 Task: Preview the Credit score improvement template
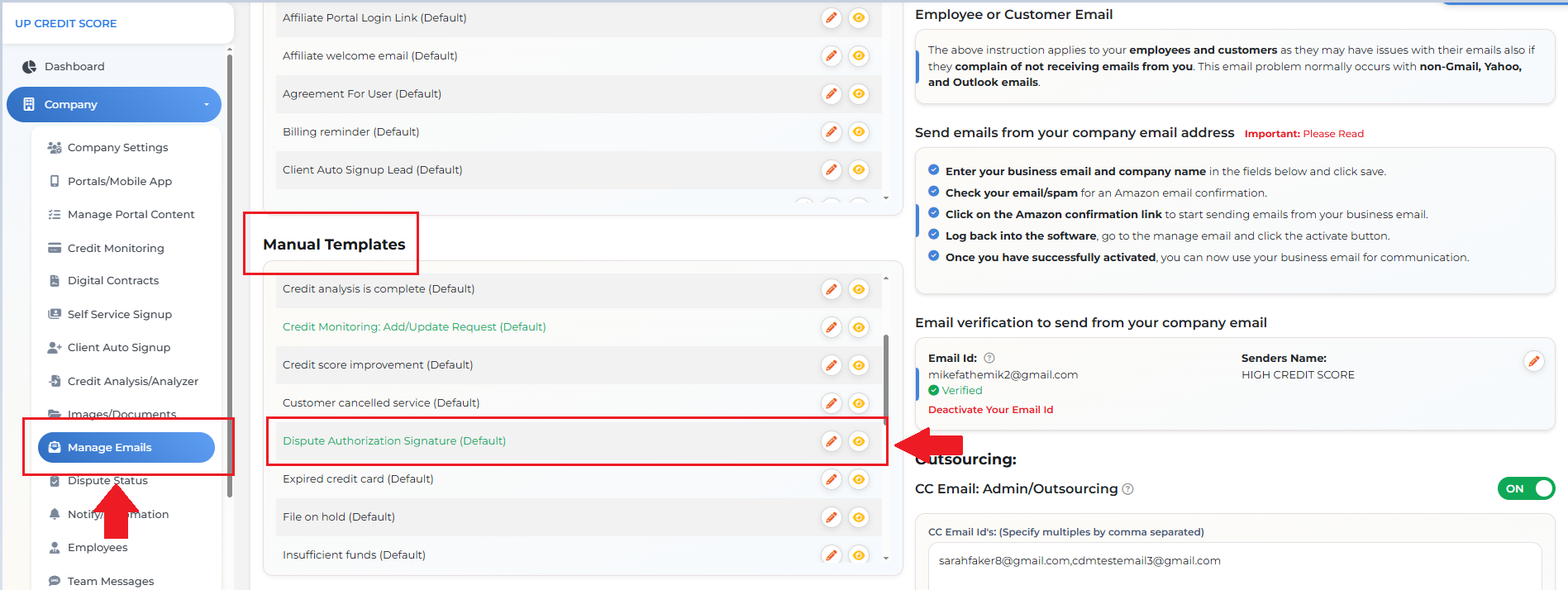[x=859, y=364]
